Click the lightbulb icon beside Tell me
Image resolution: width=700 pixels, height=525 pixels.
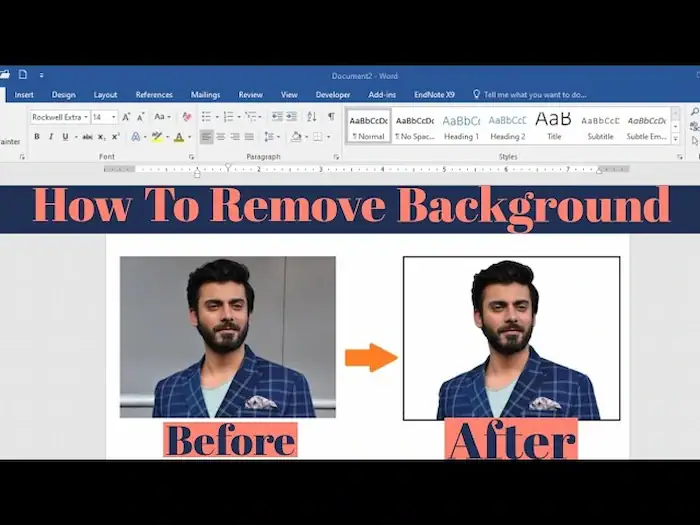476,94
